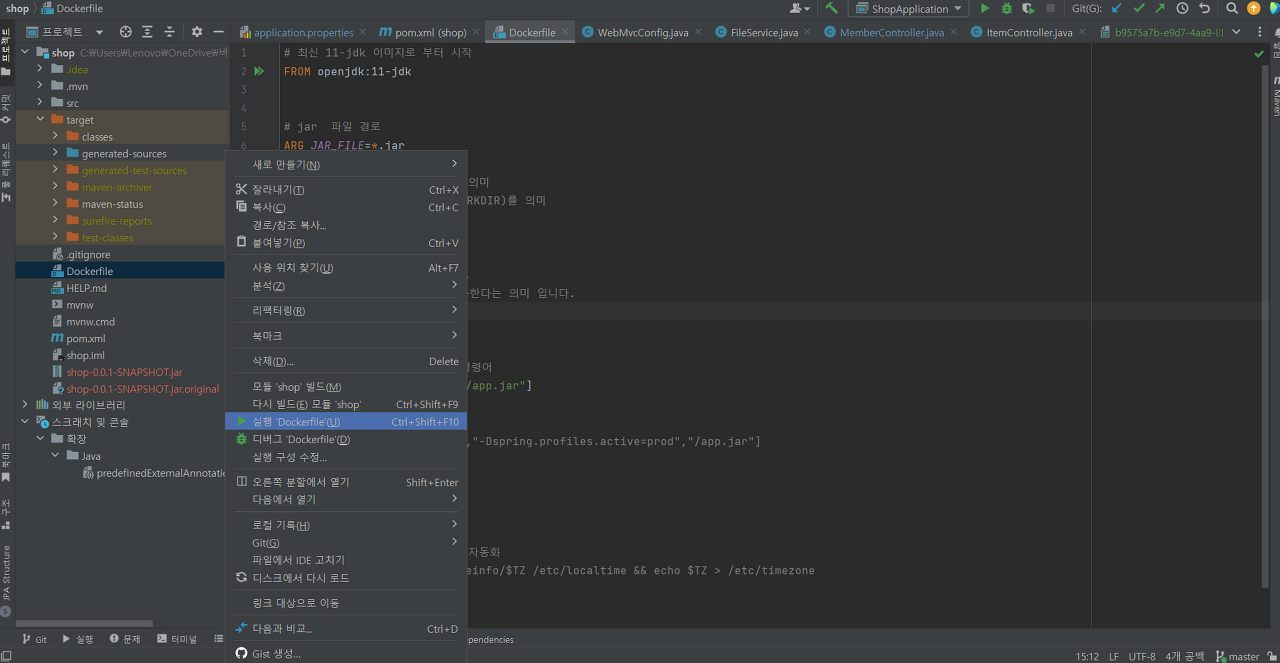Image resolution: width=1280 pixels, height=663 pixels.
Task: Expand the maven-status folder
Action: coord(56,204)
